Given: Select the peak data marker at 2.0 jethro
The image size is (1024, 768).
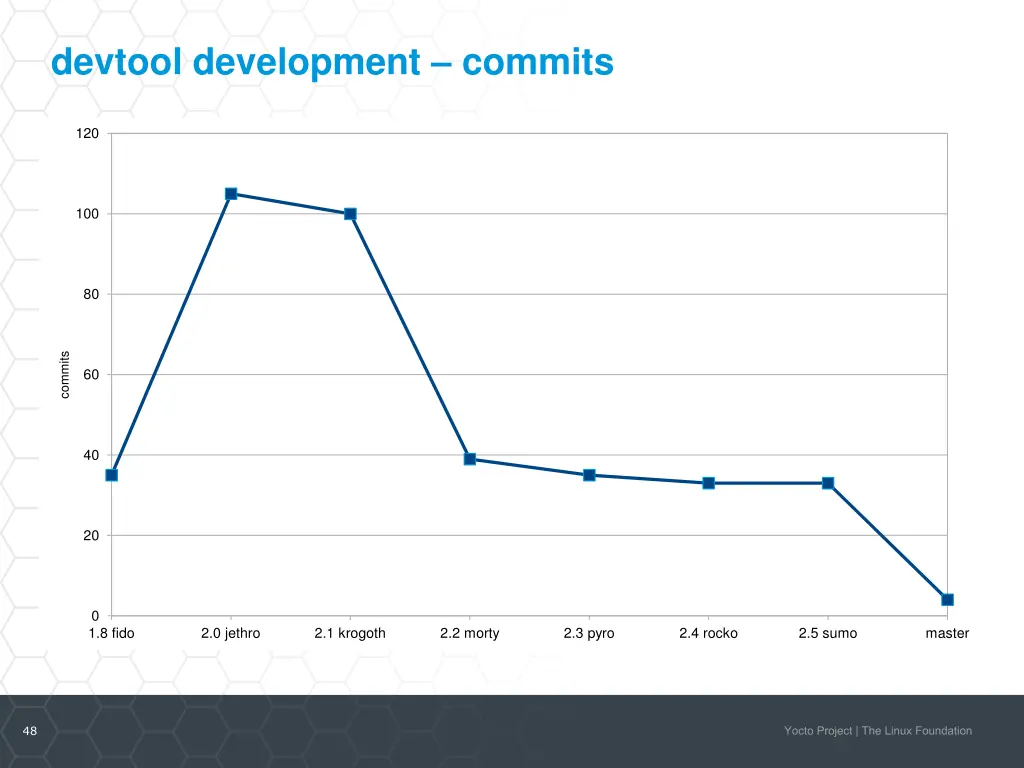Looking at the screenshot, I should pyautogui.click(x=231, y=194).
